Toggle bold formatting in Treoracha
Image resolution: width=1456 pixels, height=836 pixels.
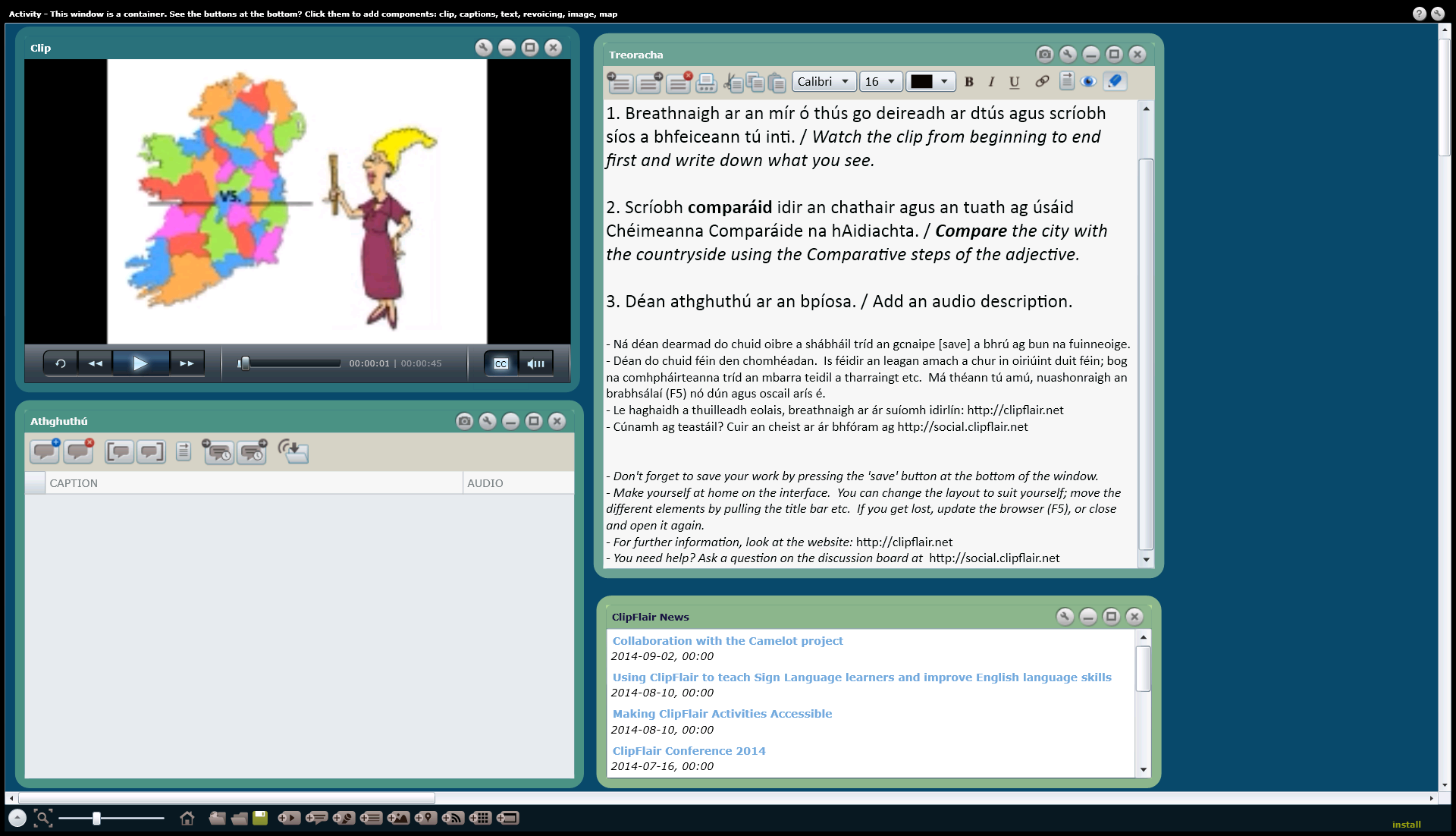(969, 82)
